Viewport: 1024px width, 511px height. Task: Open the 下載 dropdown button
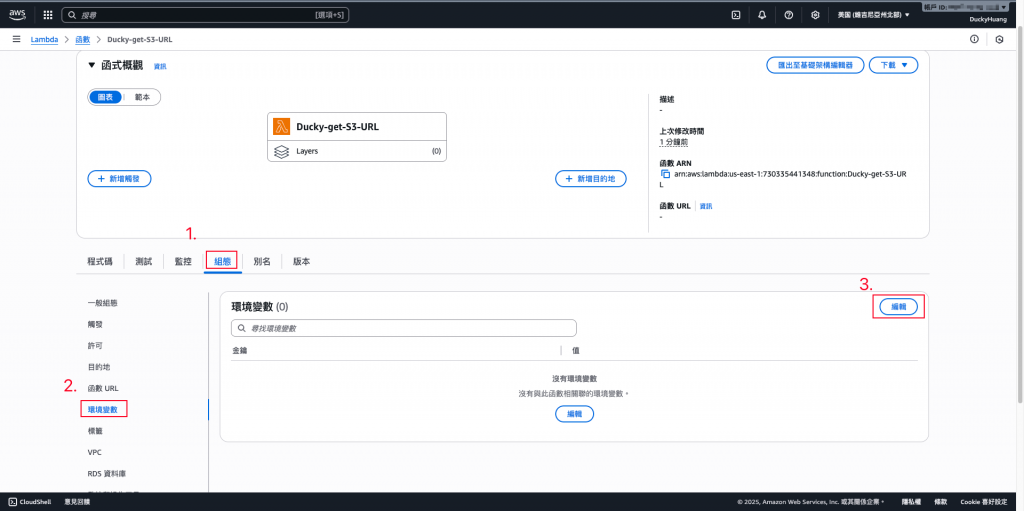tap(893, 65)
